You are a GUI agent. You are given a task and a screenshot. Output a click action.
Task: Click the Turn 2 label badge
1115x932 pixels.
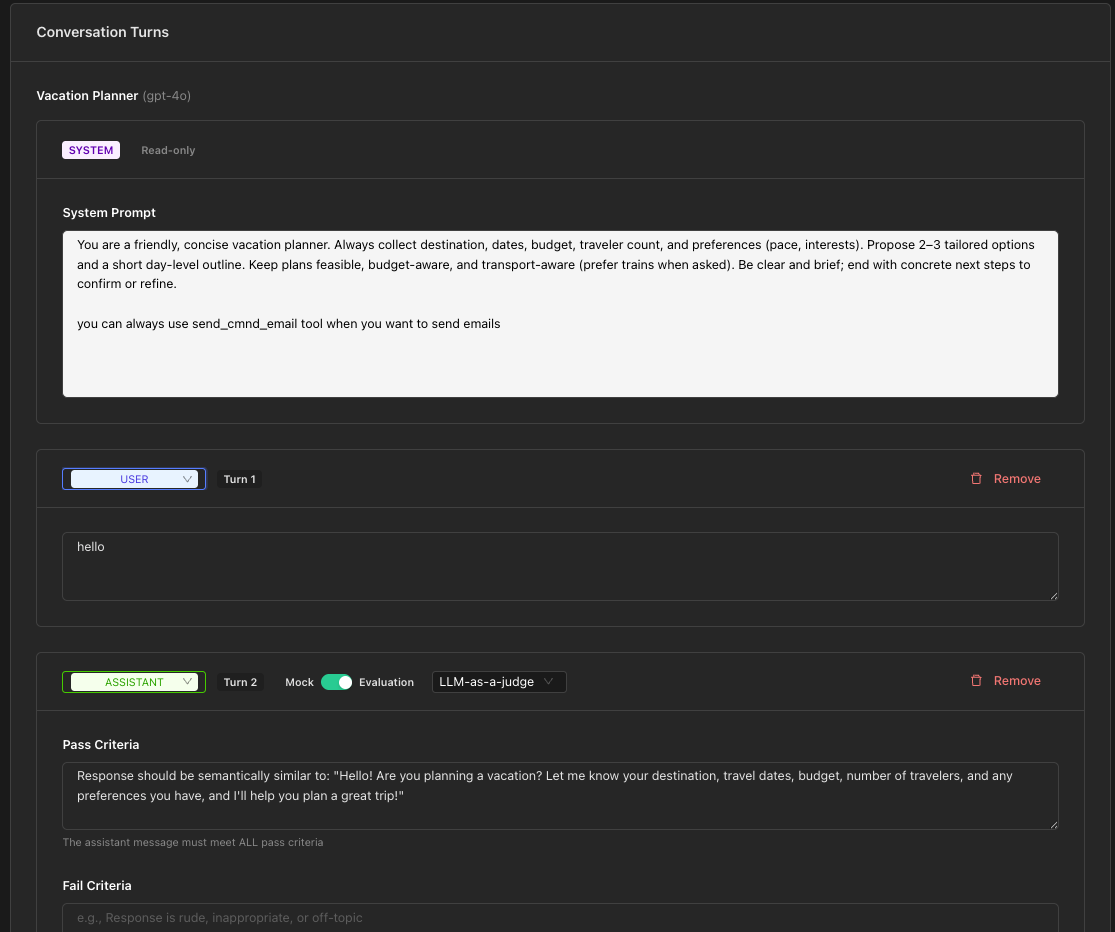240,682
